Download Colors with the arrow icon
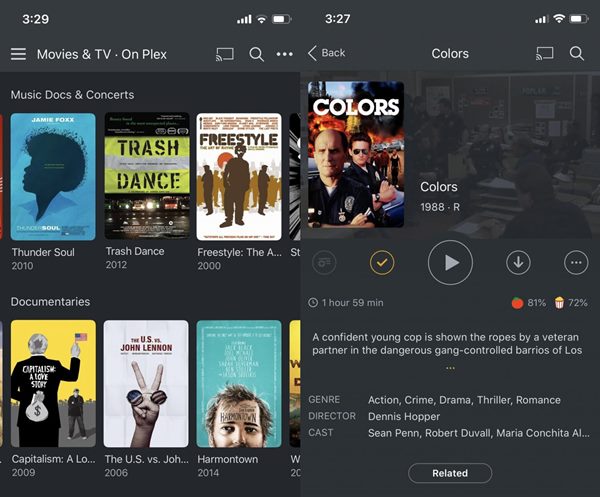 [x=518, y=262]
